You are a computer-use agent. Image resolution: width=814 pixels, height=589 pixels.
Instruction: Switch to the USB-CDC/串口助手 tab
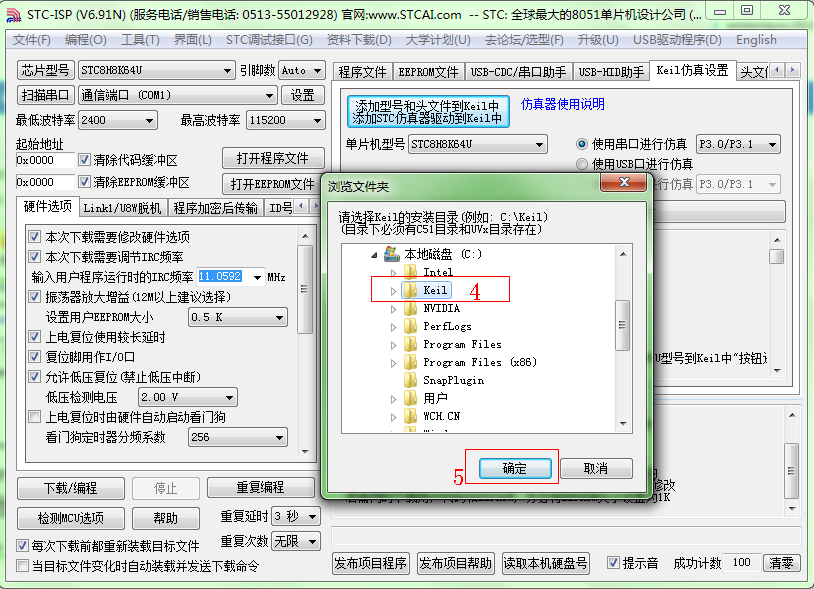click(518, 72)
